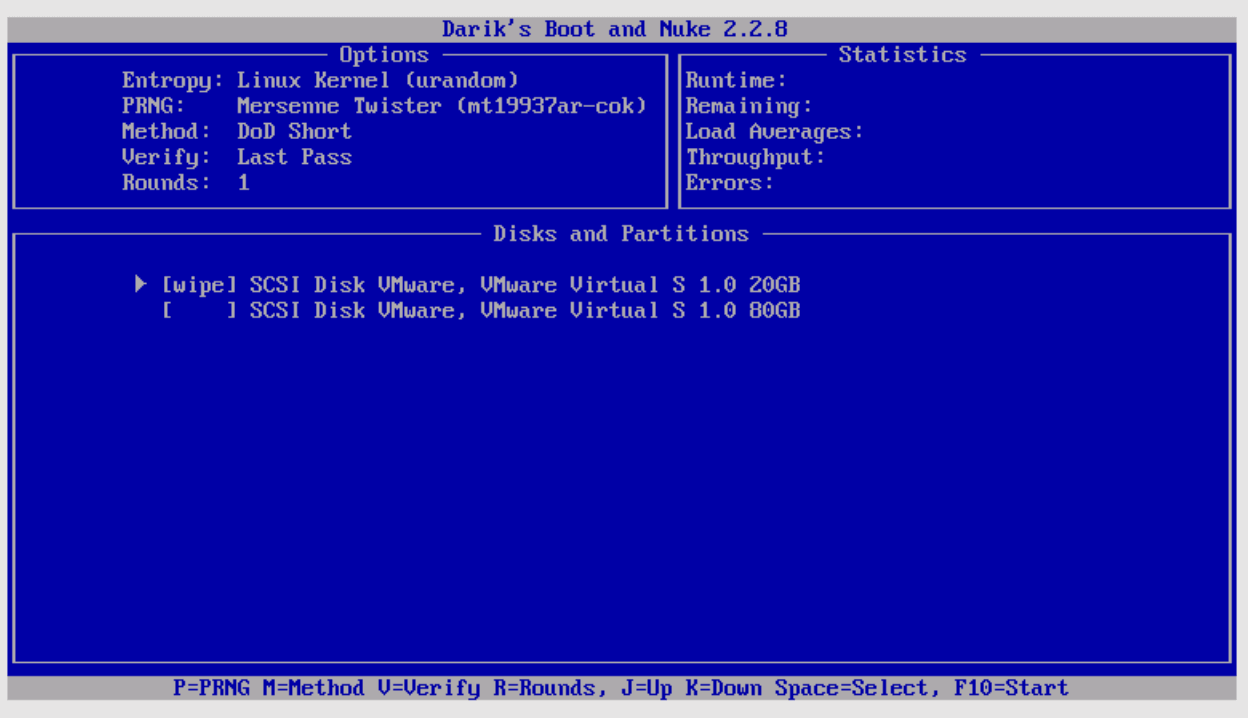This screenshot has height=718, width=1248.
Task: Click the Rounds value 1
Action: [x=243, y=183]
